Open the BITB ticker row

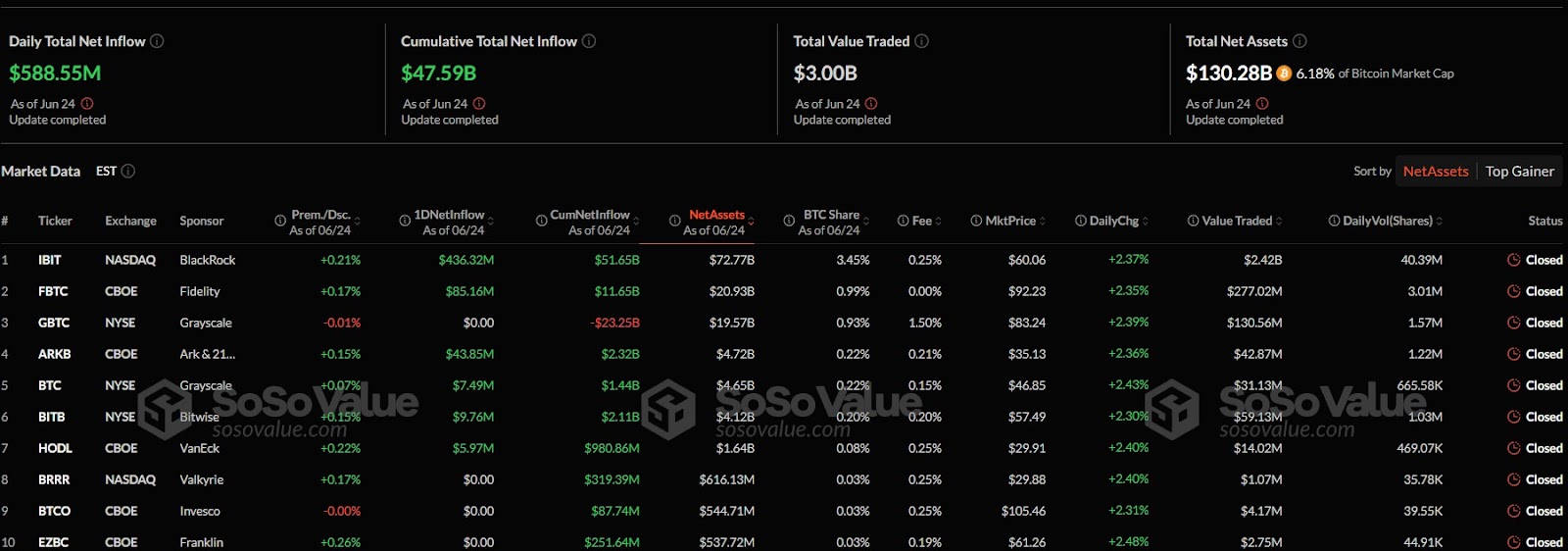click(x=784, y=417)
